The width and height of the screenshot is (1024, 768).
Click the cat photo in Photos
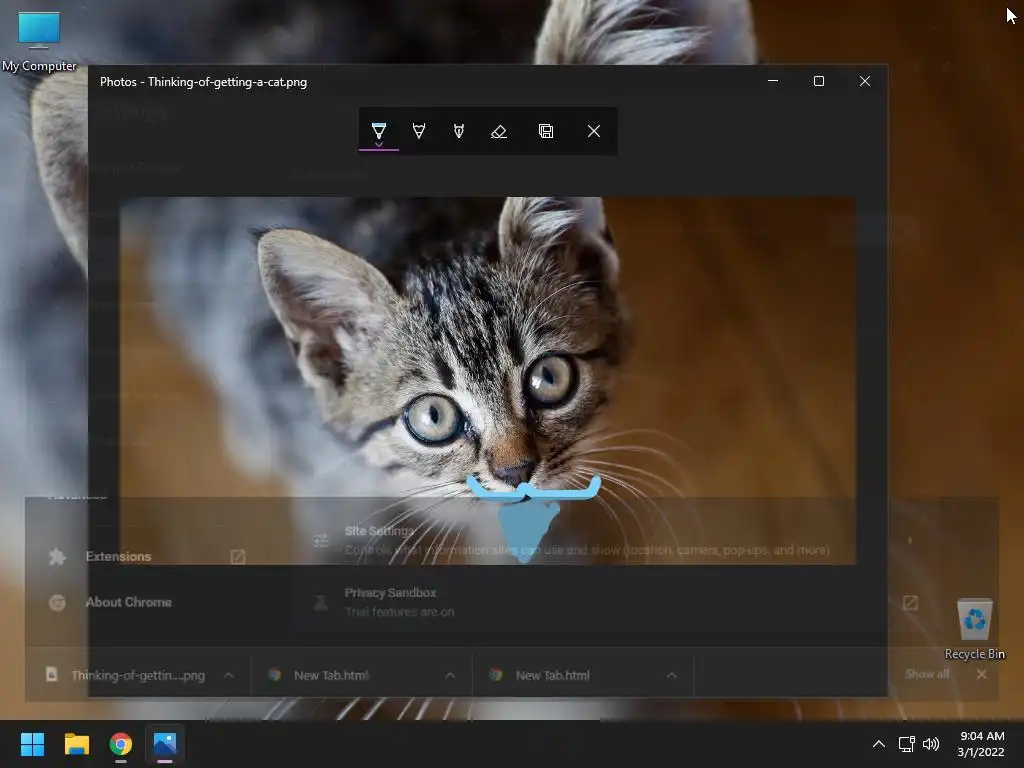(x=487, y=380)
